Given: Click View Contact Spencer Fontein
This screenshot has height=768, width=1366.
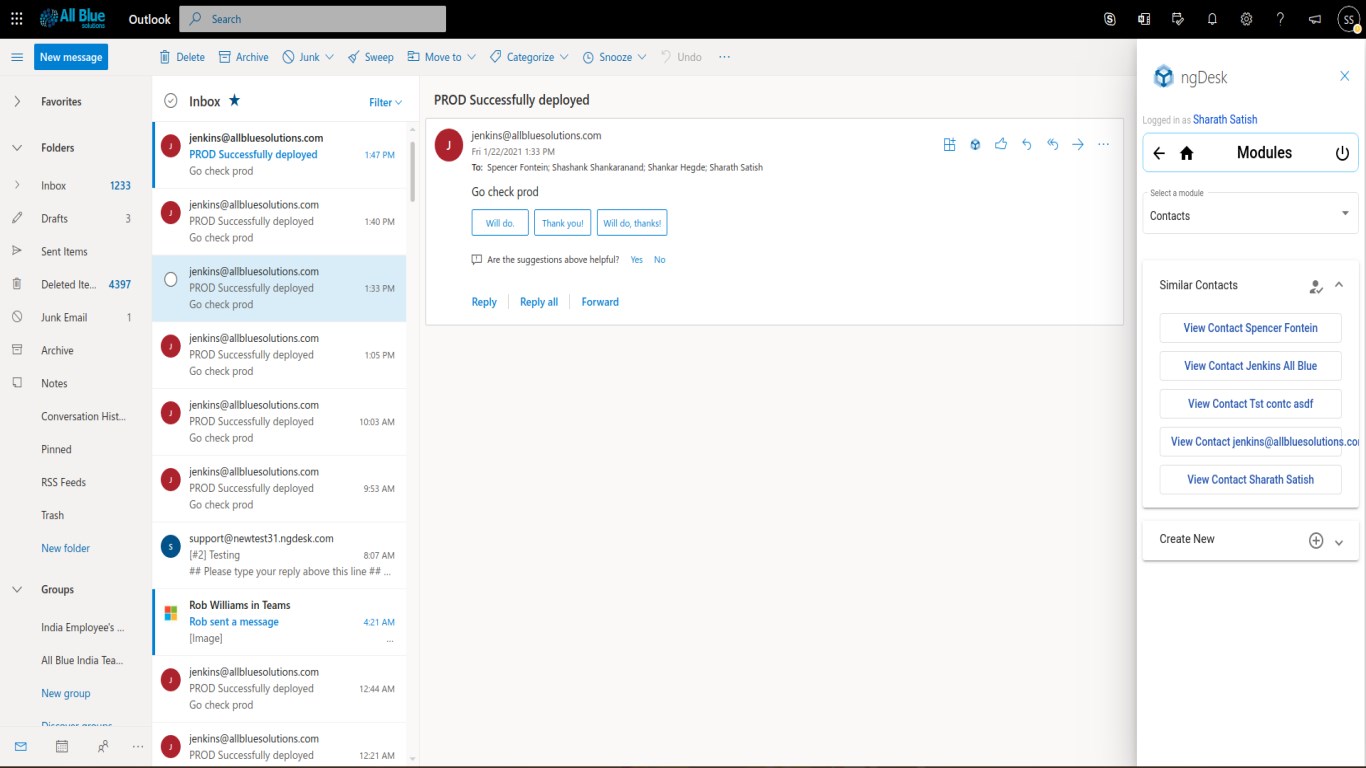Looking at the screenshot, I should [x=1250, y=328].
